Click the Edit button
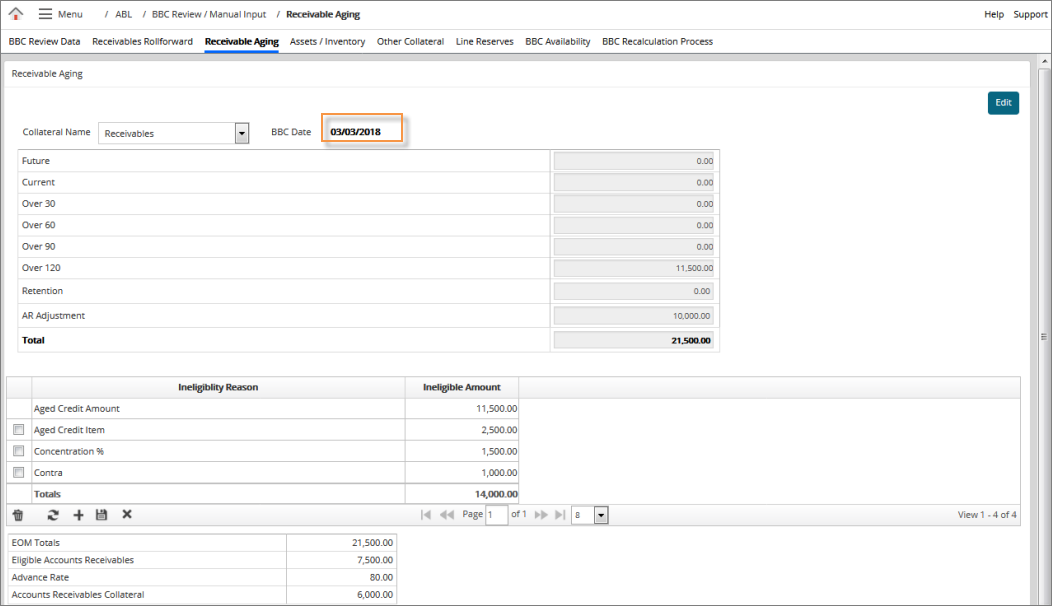This screenshot has width=1052, height=606. click(1002, 103)
